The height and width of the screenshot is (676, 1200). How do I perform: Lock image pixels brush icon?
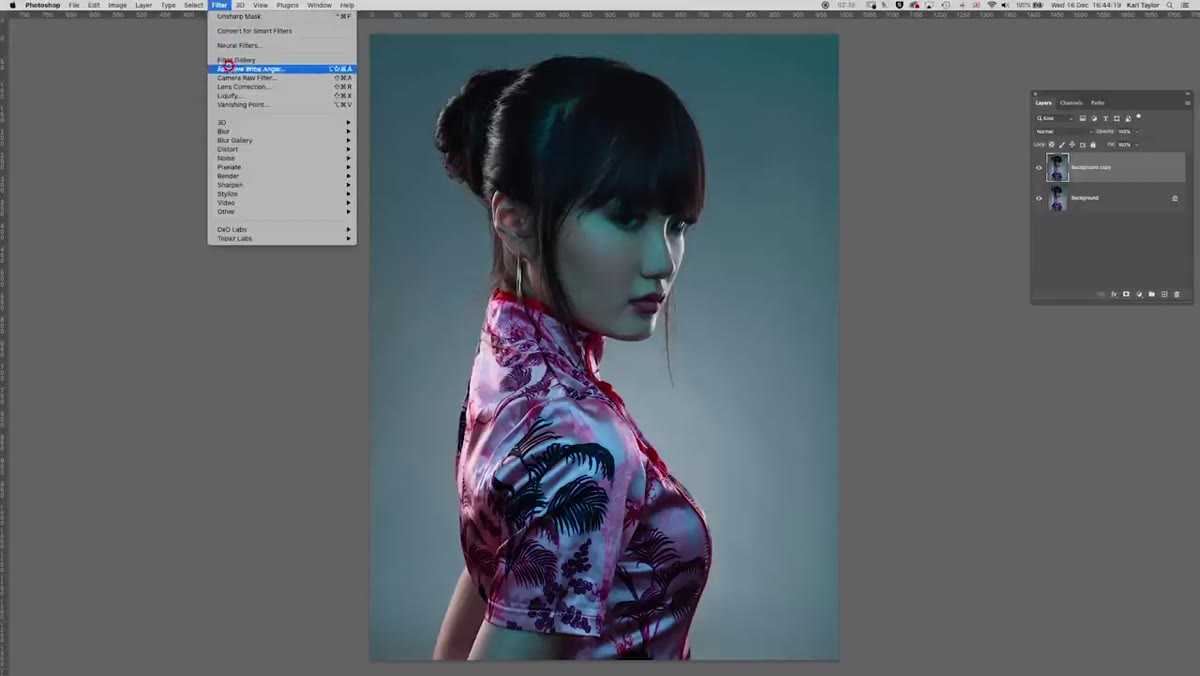[1062, 145]
